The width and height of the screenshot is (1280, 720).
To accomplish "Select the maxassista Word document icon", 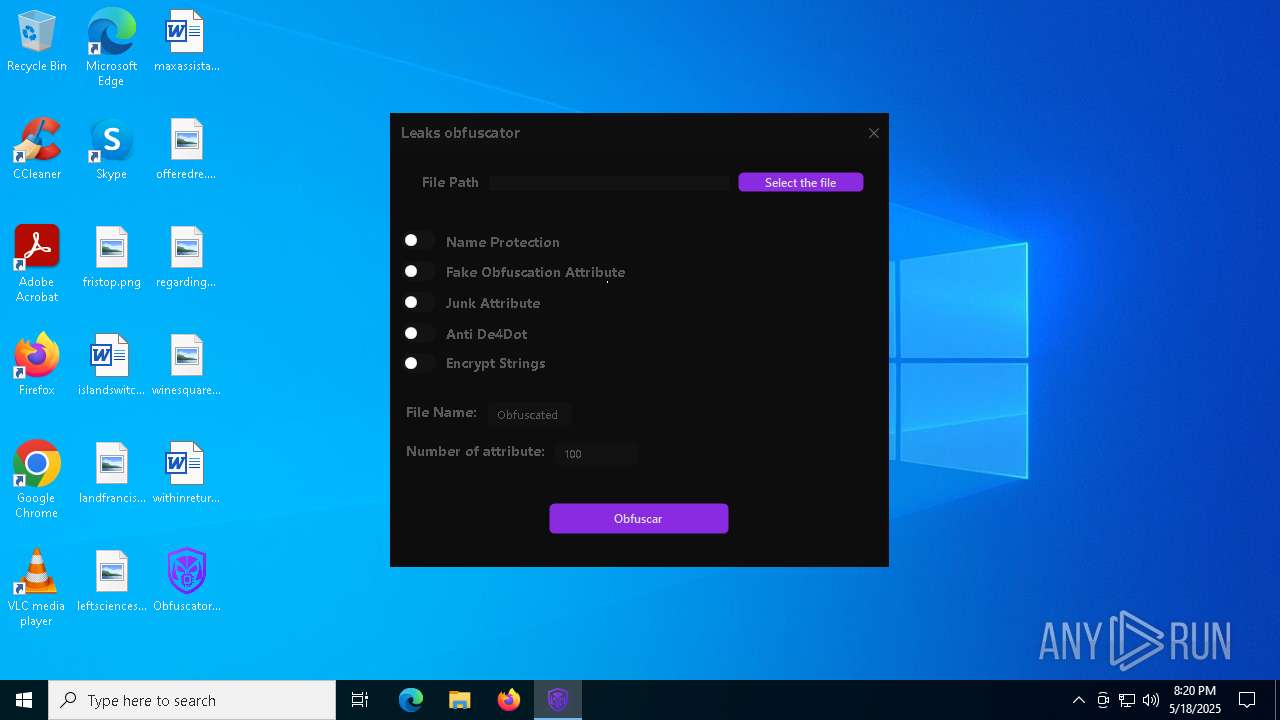I will [x=186, y=42].
